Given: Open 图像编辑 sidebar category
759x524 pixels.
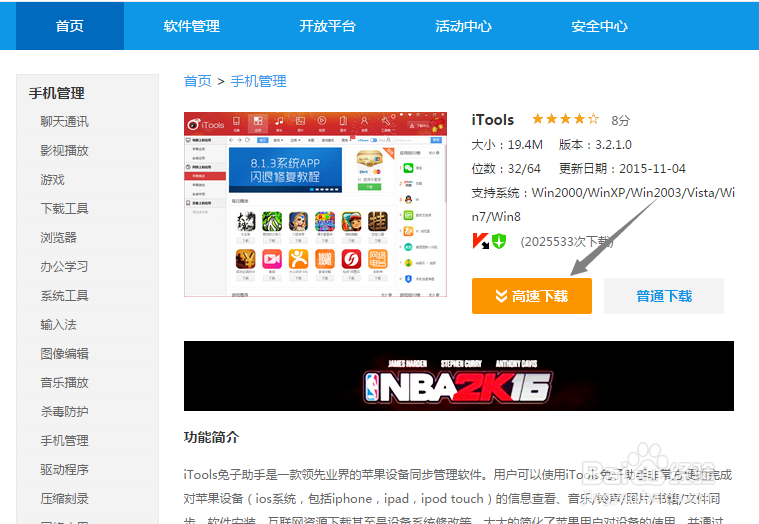Looking at the screenshot, I should pos(64,354).
